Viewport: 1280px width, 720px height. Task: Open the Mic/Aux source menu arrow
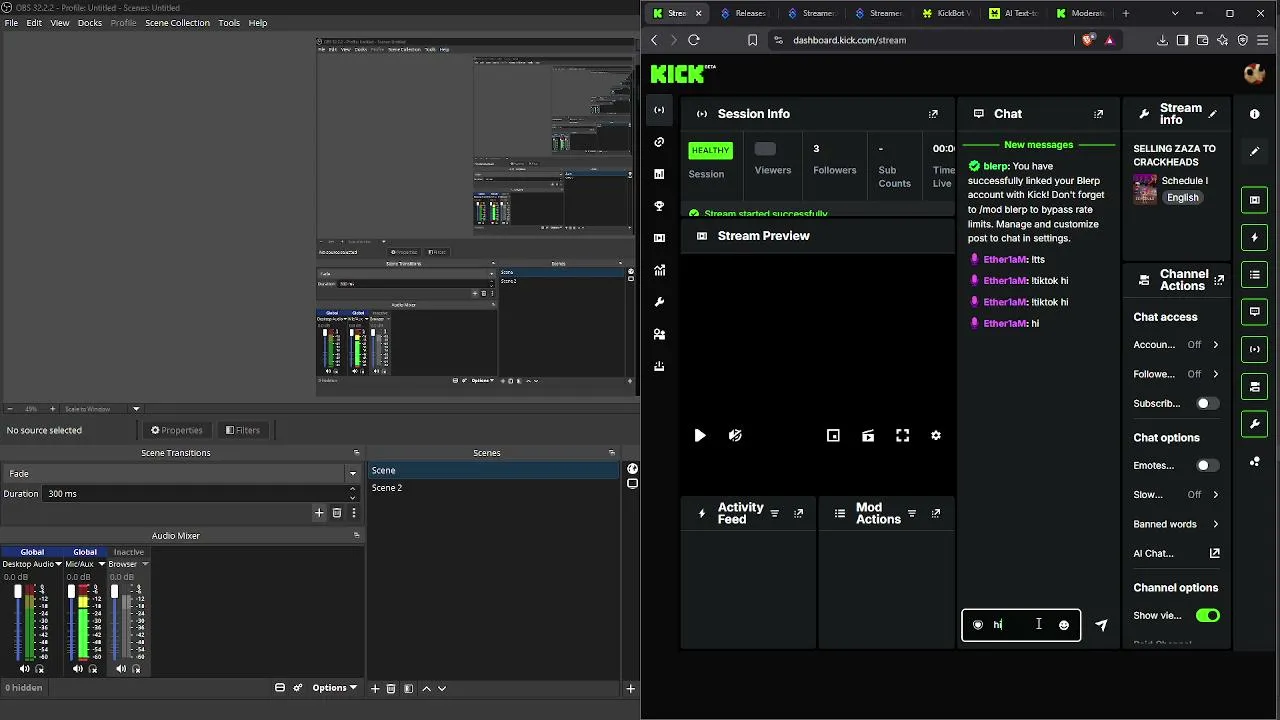pos(101,564)
